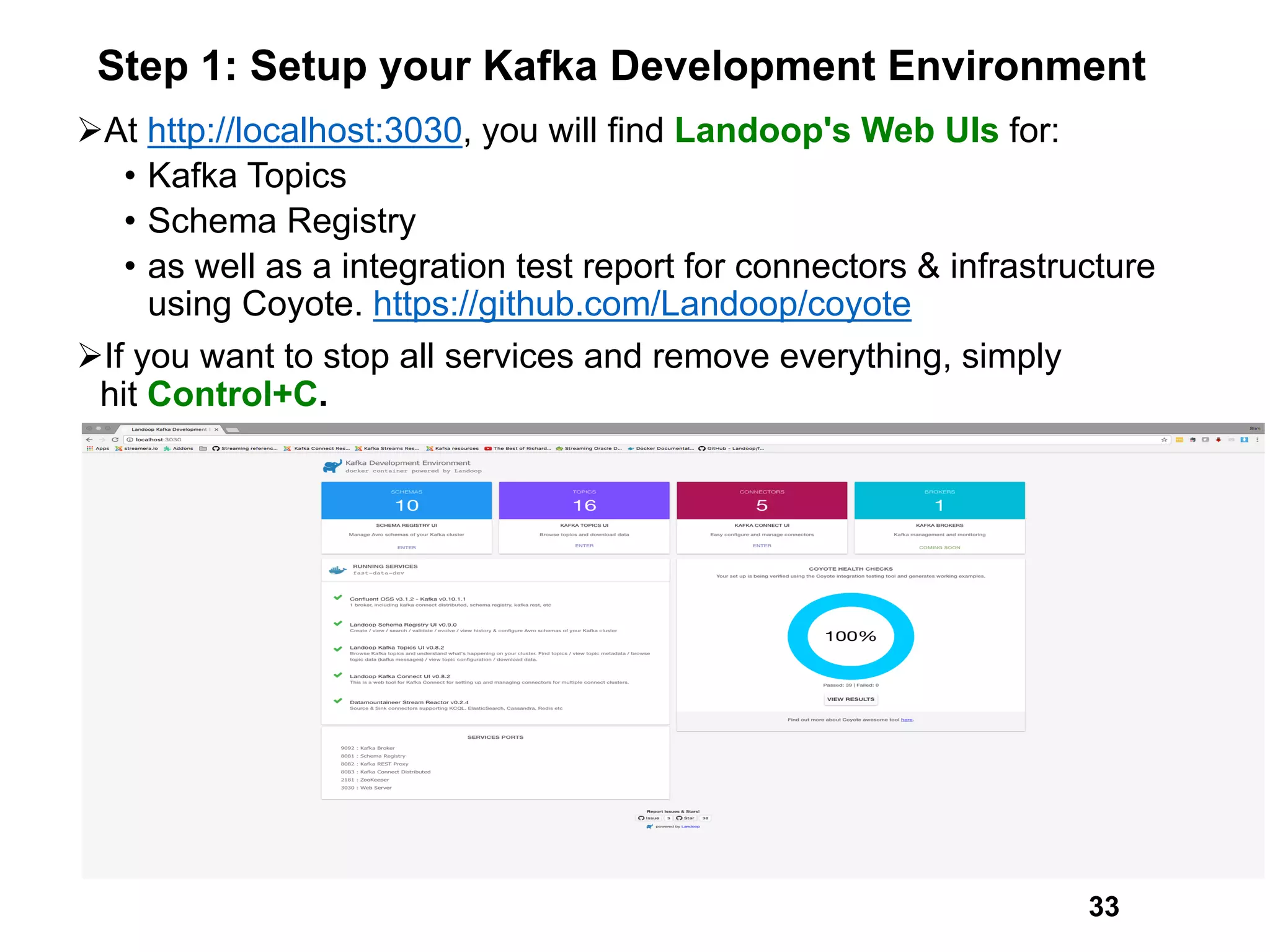The width and height of the screenshot is (1270, 952).
Task: Open the Streaming reference bookmark
Action: point(245,448)
